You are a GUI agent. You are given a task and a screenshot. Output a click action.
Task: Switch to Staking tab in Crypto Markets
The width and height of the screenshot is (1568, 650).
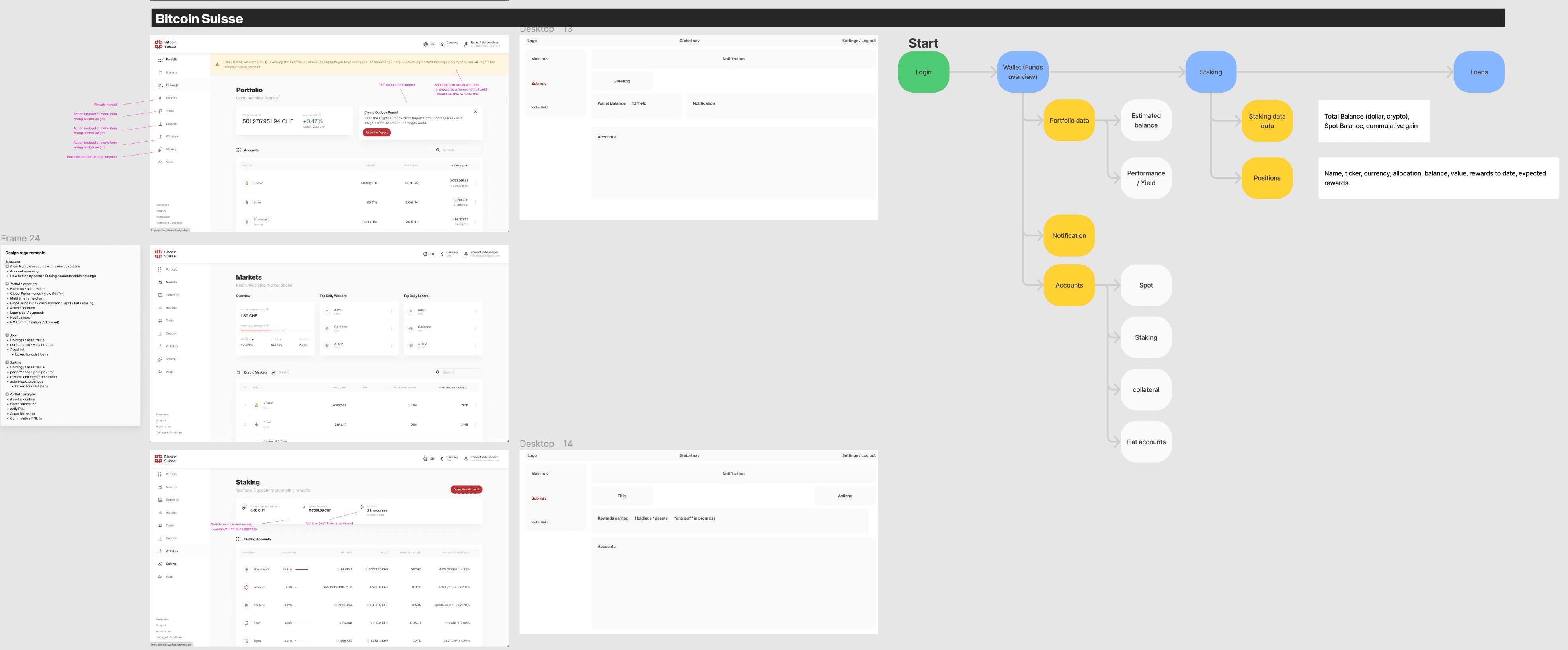(x=284, y=372)
